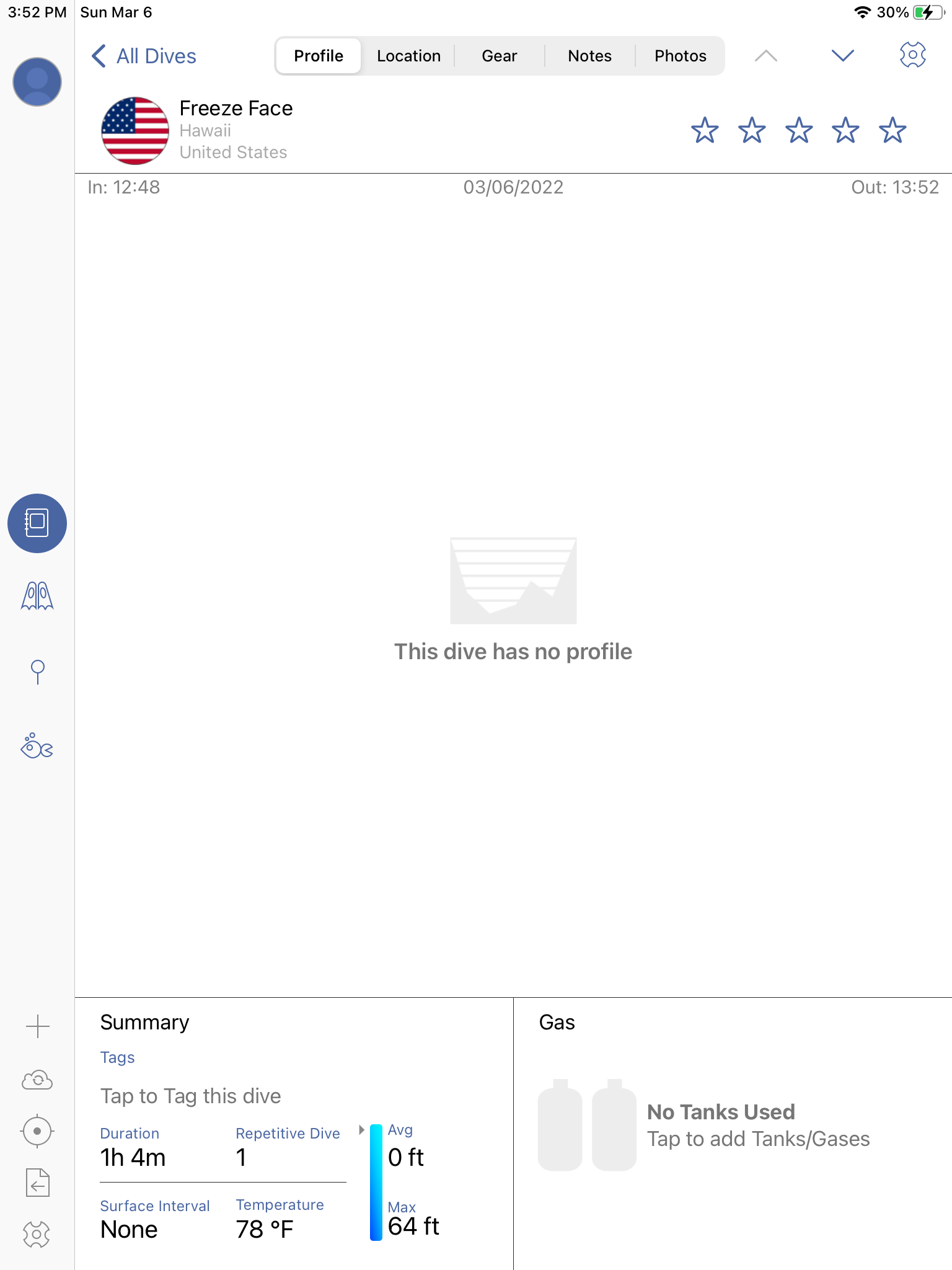The height and width of the screenshot is (1270, 952).
Task: Tap the cloud sync icon
Action: (x=37, y=1080)
